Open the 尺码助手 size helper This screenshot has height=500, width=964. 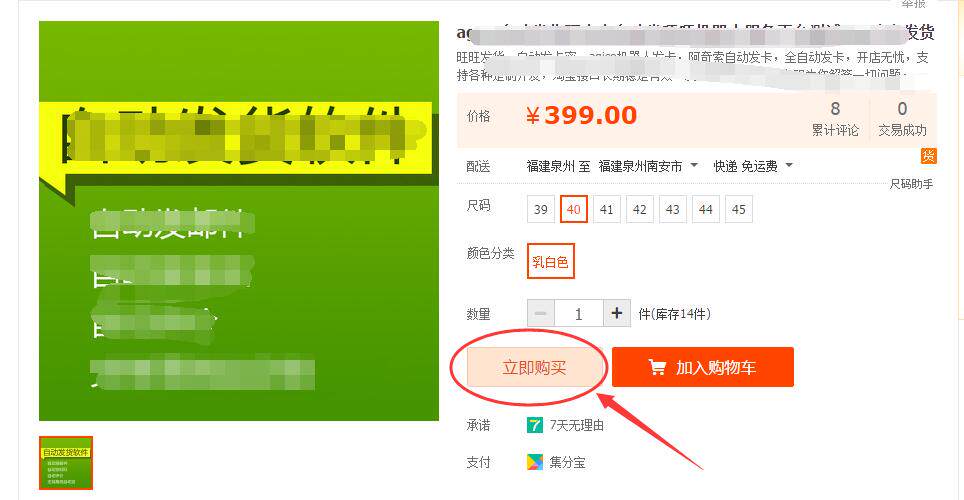pos(911,184)
